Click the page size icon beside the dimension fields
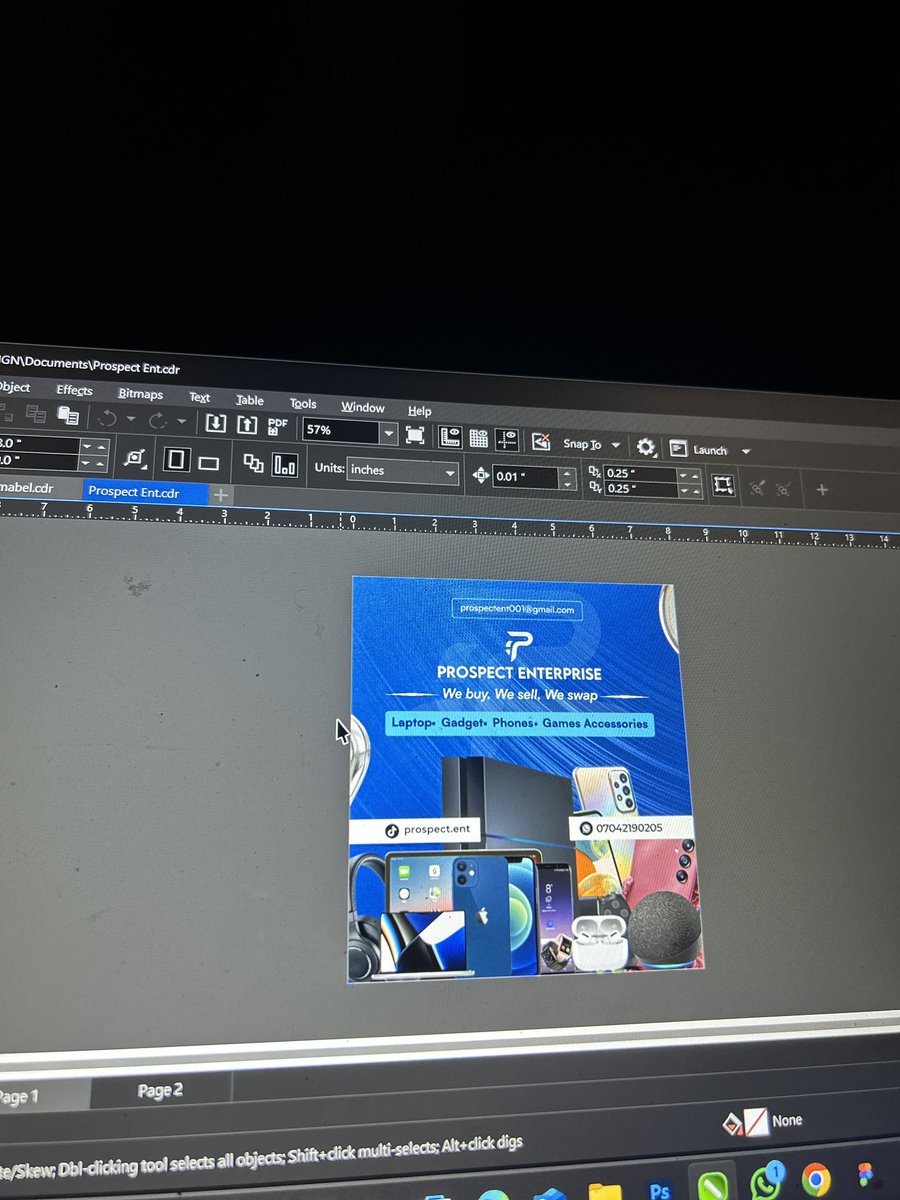The width and height of the screenshot is (900, 1200). point(134,458)
